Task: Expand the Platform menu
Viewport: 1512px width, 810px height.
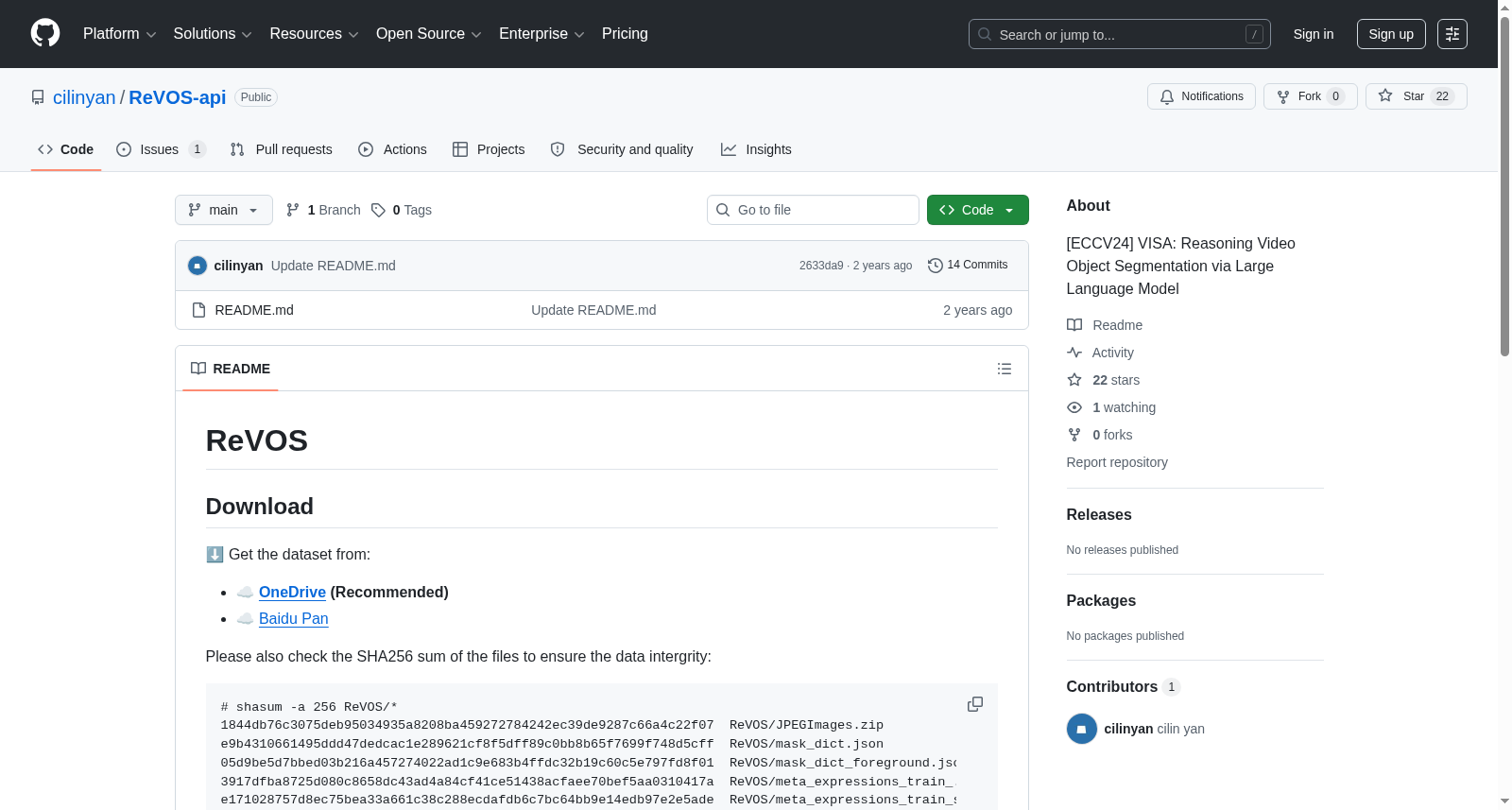Action: click(x=120, y=34)
